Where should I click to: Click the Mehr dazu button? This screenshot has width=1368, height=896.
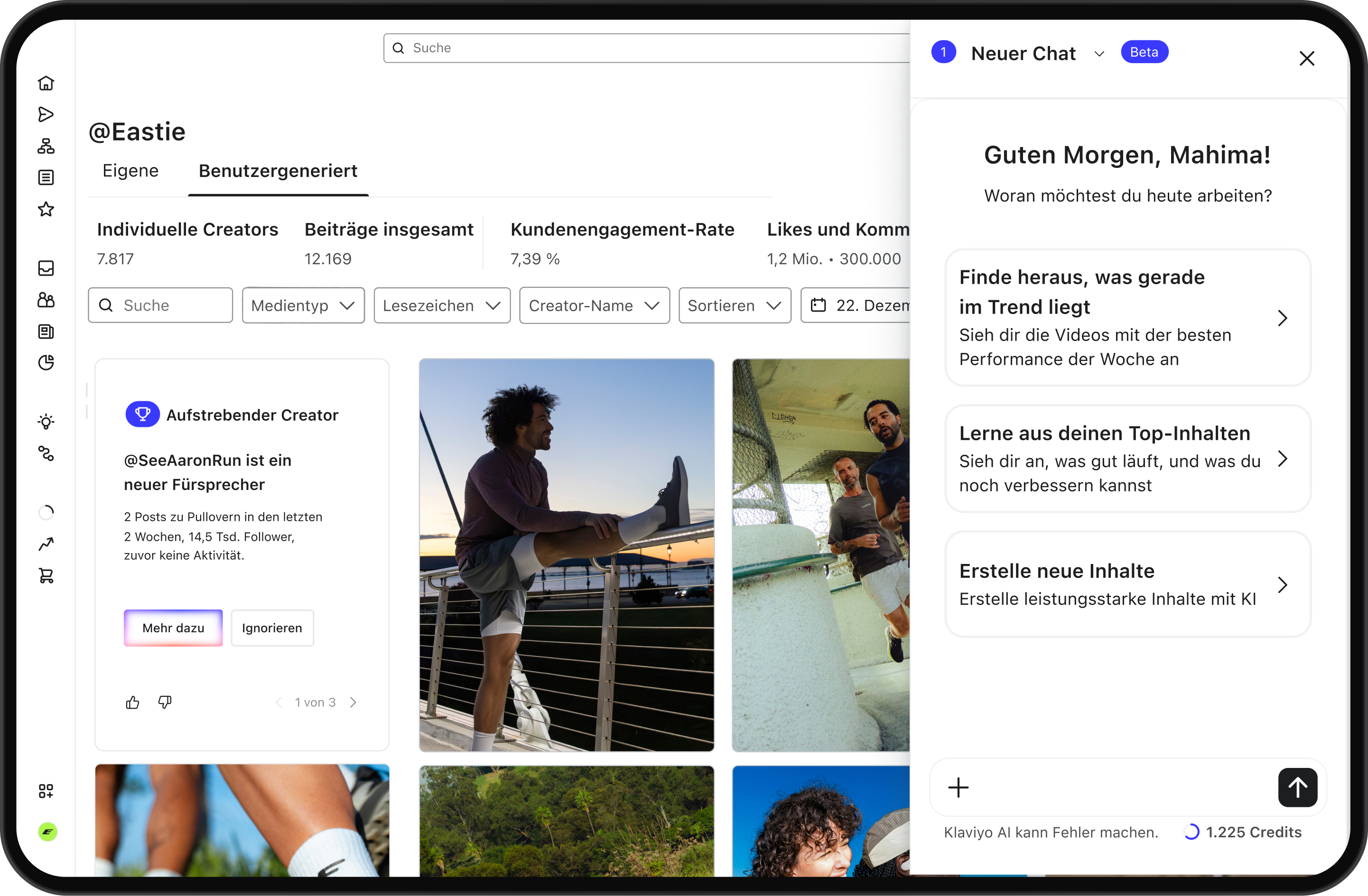pyautogui.click(x=173, y=628)
